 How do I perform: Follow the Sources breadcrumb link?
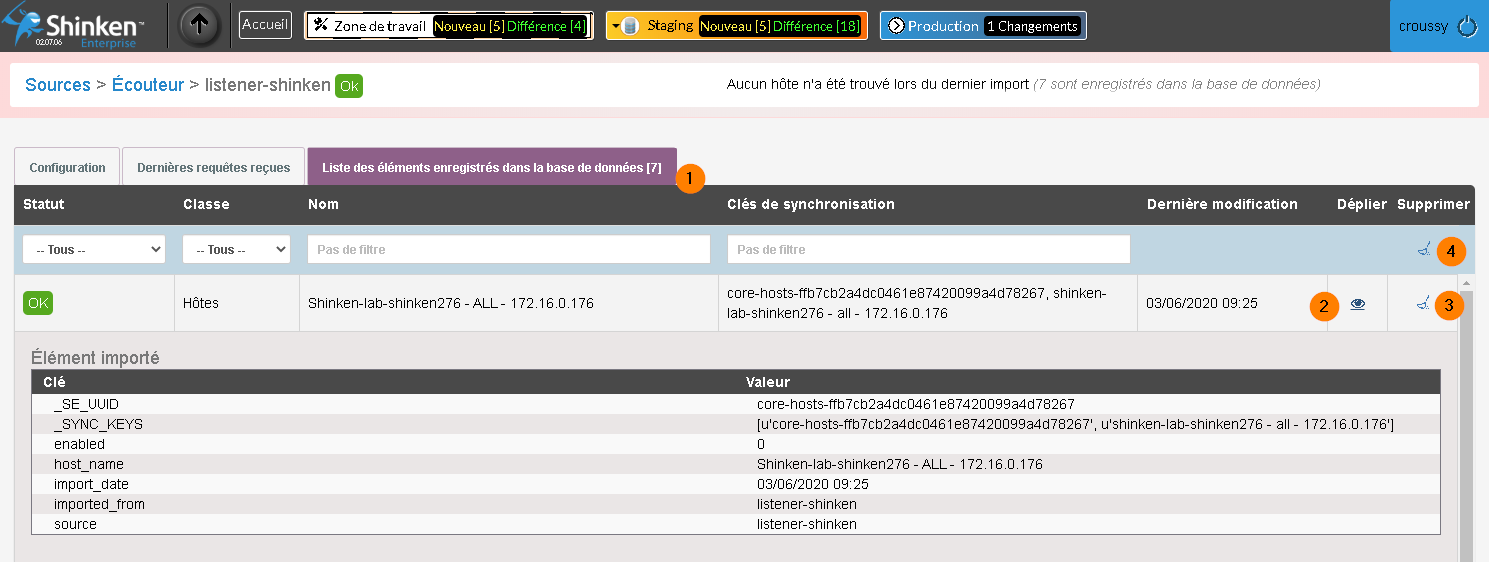pos(57,85)
